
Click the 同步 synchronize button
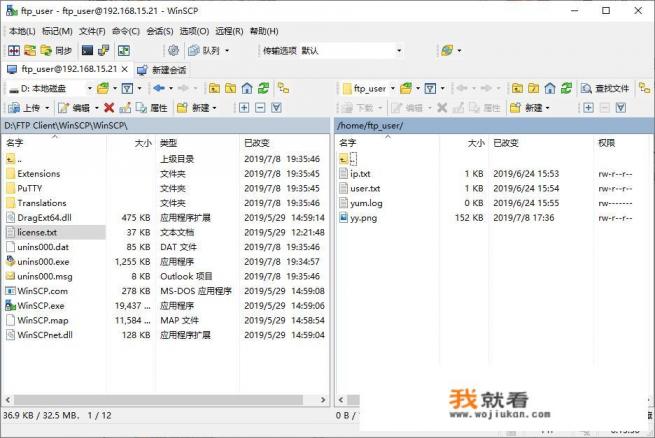pos(56,51)
